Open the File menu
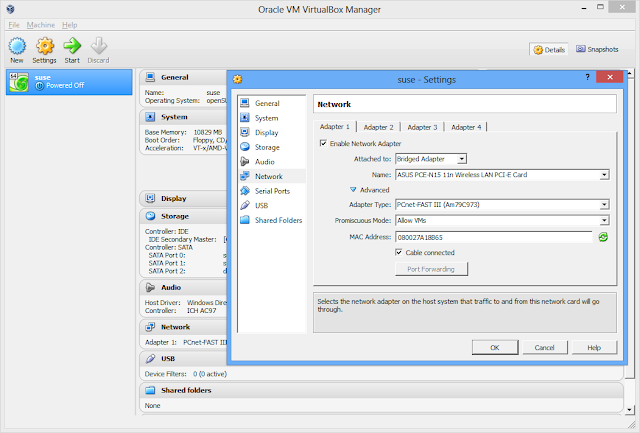640x433 pixels. click(14, 25)
